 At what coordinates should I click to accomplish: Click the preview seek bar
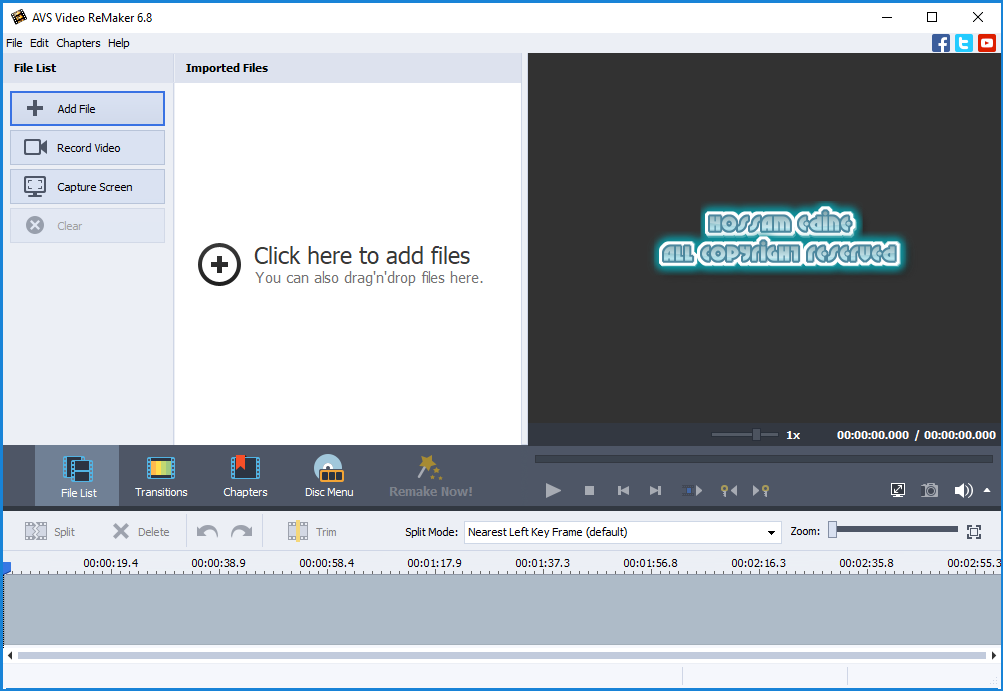pyautogui.click(x=764, y=459)
